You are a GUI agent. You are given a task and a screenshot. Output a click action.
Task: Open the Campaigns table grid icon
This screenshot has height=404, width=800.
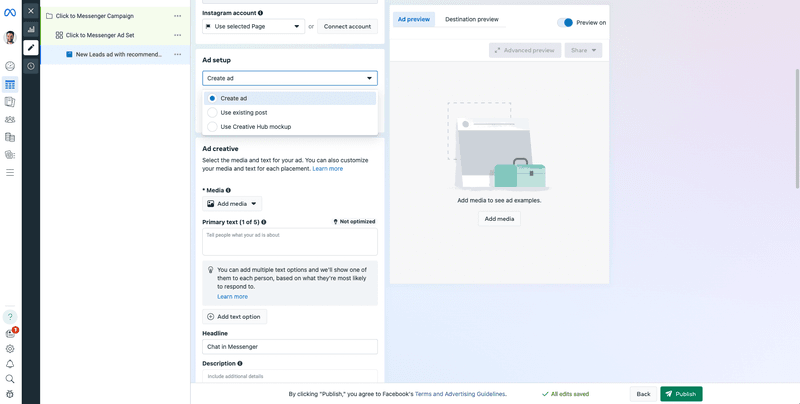(10, 85)
